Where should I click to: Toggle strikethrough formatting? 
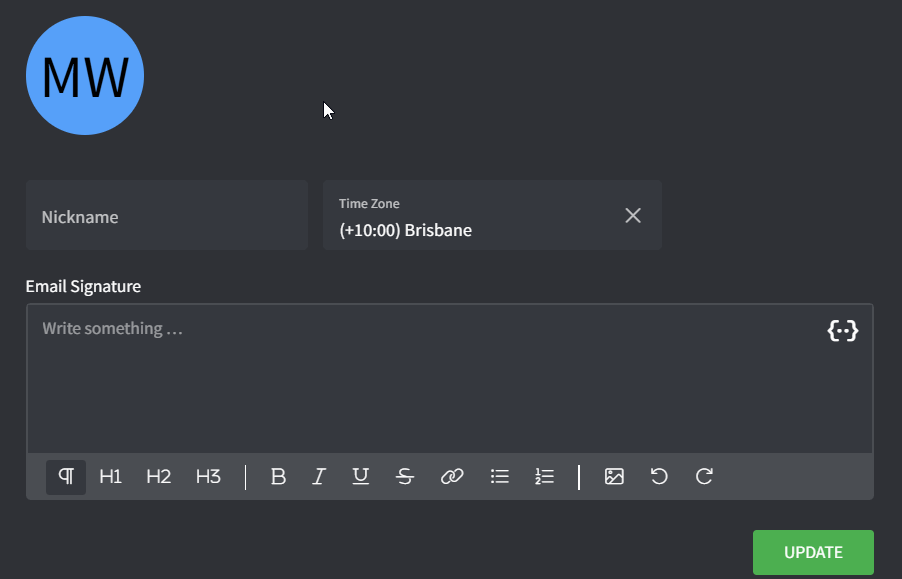pyautogui.click(x=405, y=477)
